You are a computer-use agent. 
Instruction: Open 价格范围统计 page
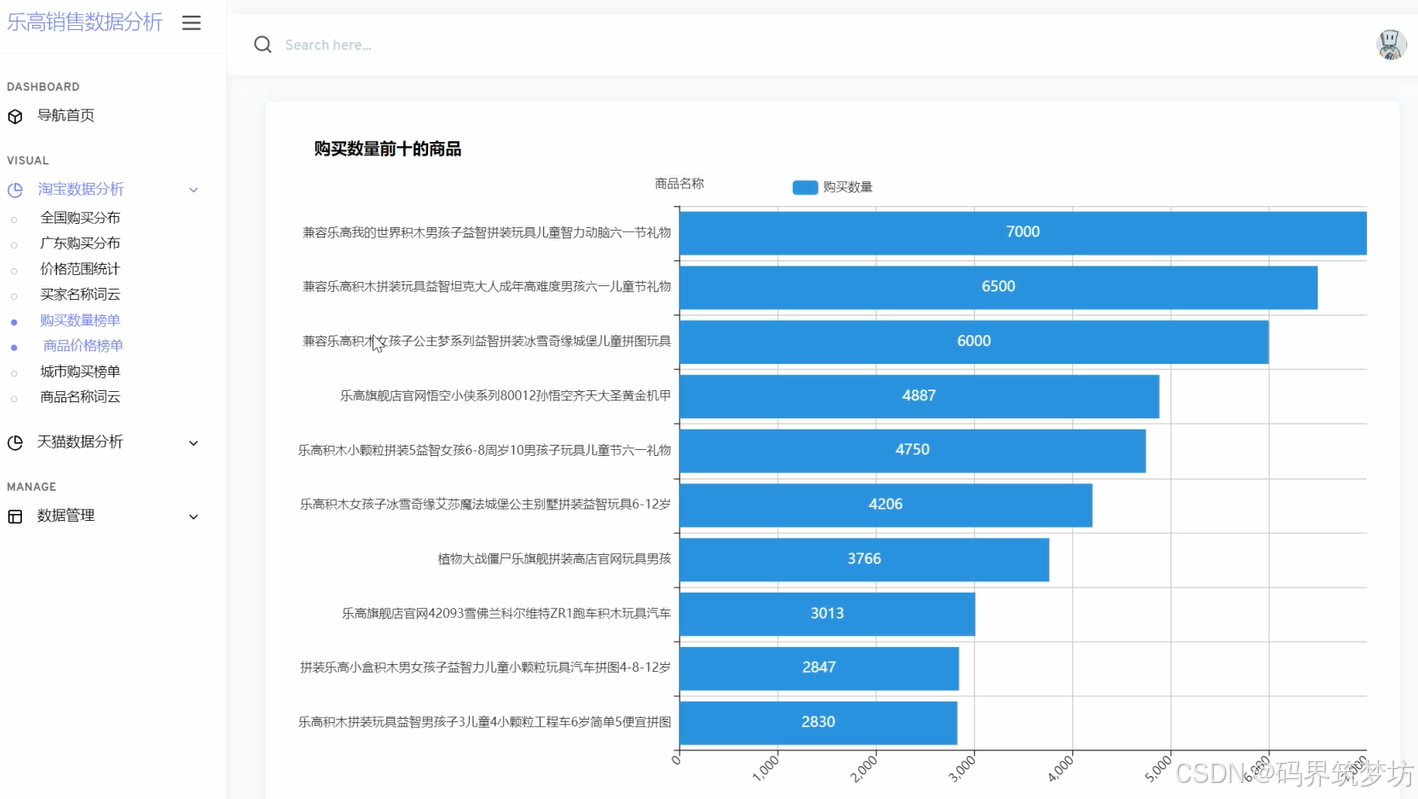coord(80,269)
